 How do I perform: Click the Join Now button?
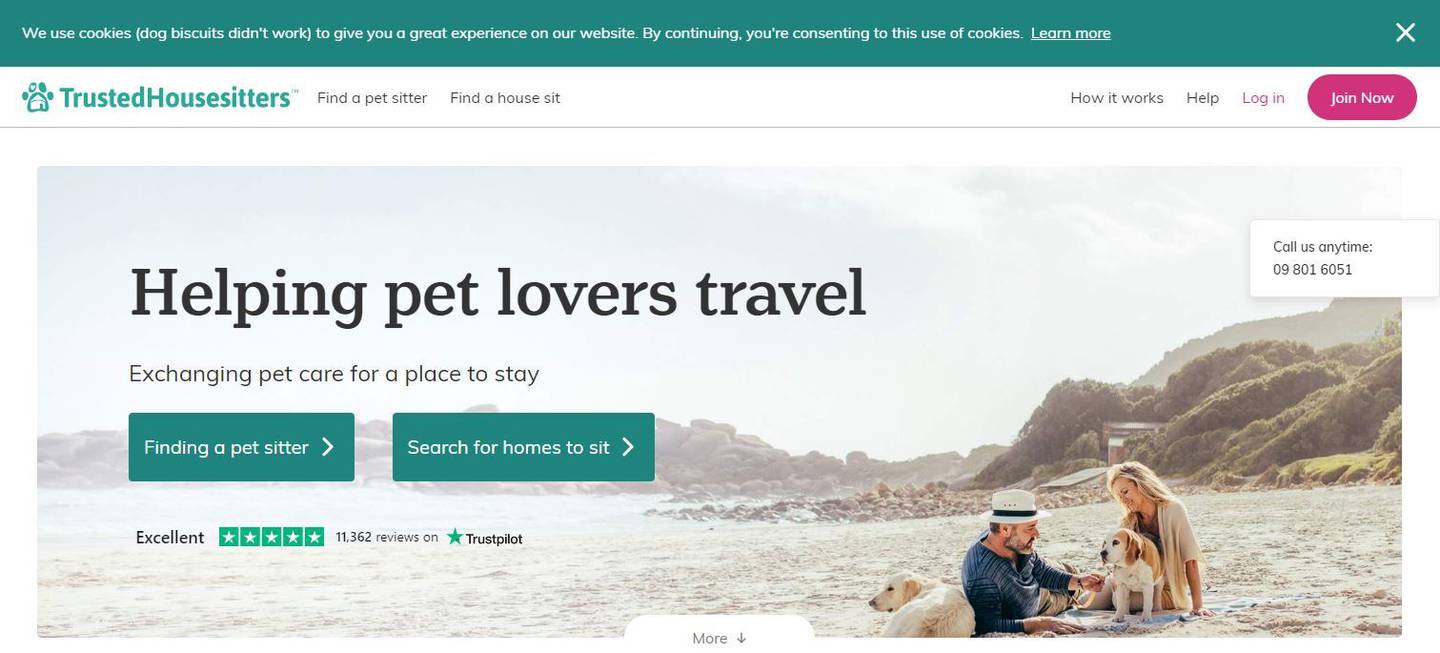[1362, 97]
